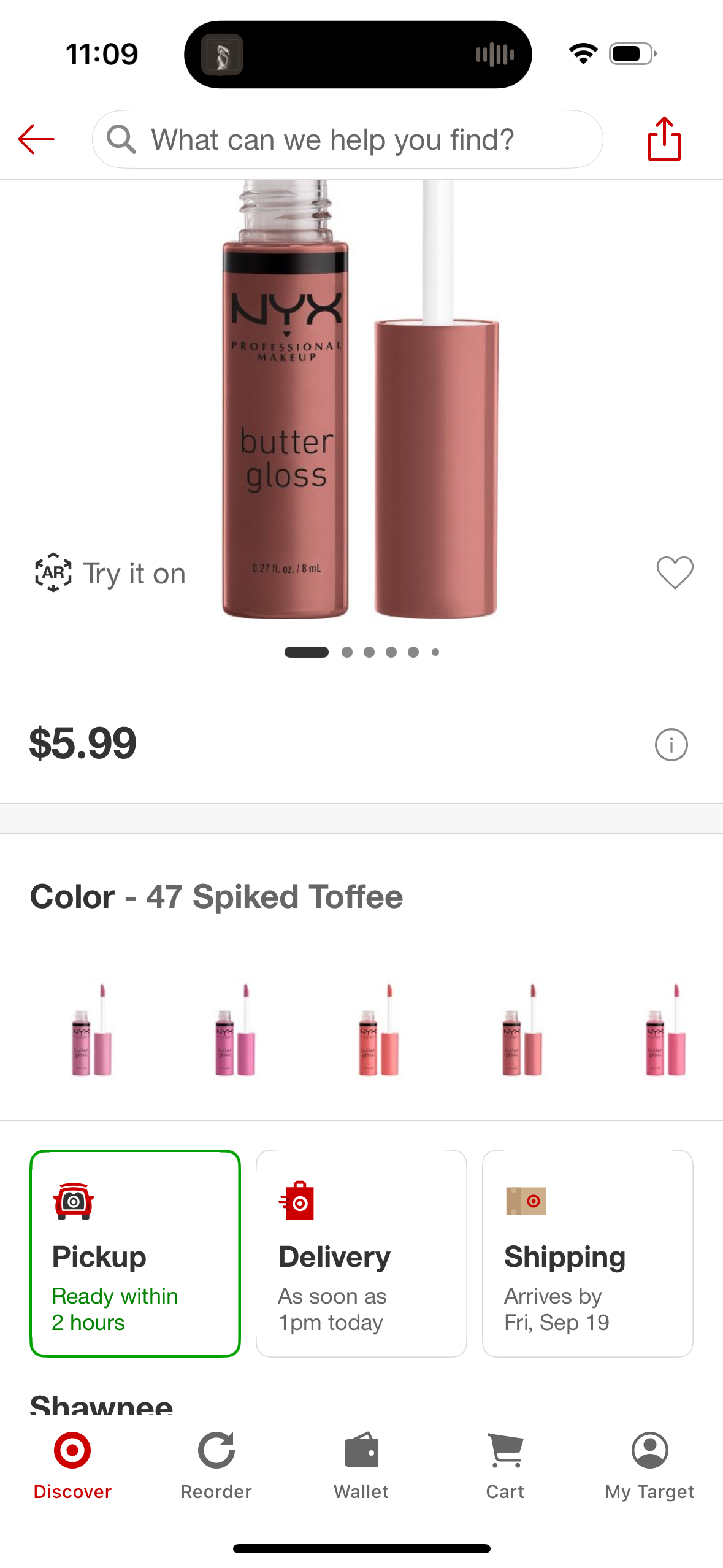Go to the Cart tab
Image resolution: width=723 pixels, height=1568 pixels.
point(505,1466)
